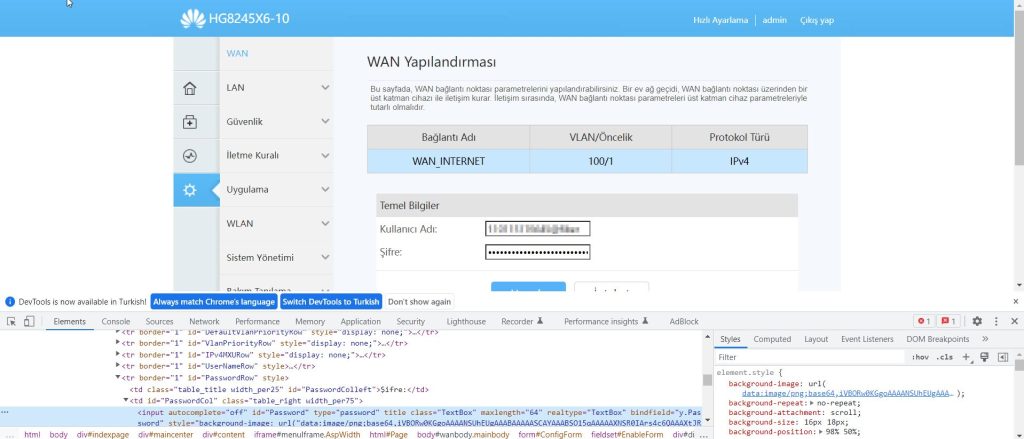Open the system status monitor icon in sidebar
The width and height of the screenshot is (1024, 439).
[189, 156]
